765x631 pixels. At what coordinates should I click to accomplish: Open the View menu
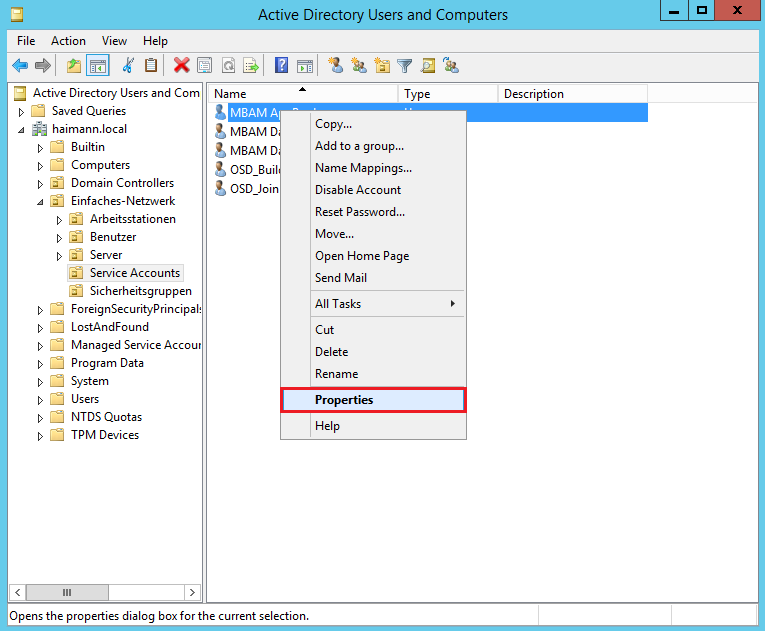point(114,41)
